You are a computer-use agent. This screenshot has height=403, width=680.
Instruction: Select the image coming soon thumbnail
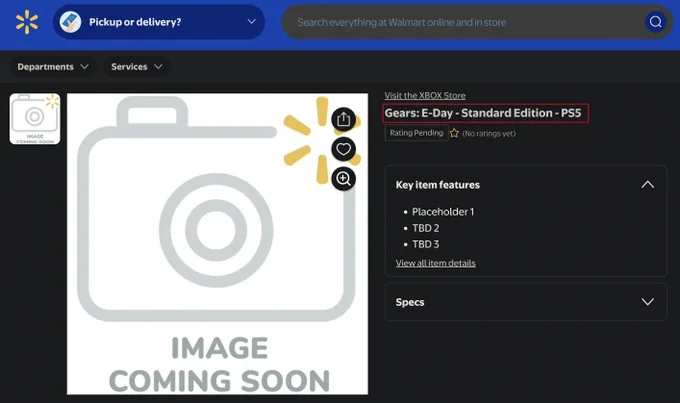pos(35,118)
